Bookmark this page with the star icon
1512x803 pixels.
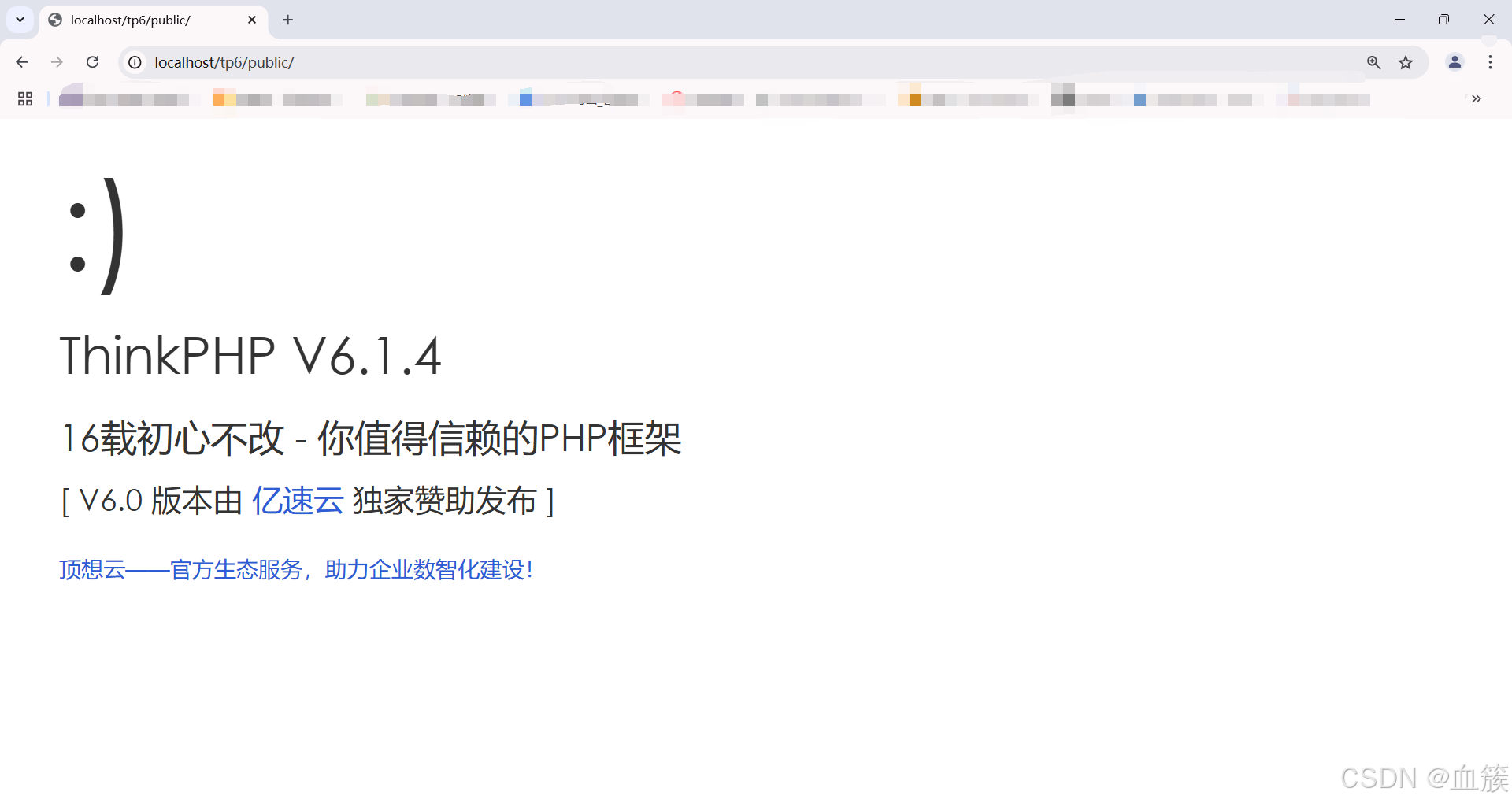coord(1406,62)
